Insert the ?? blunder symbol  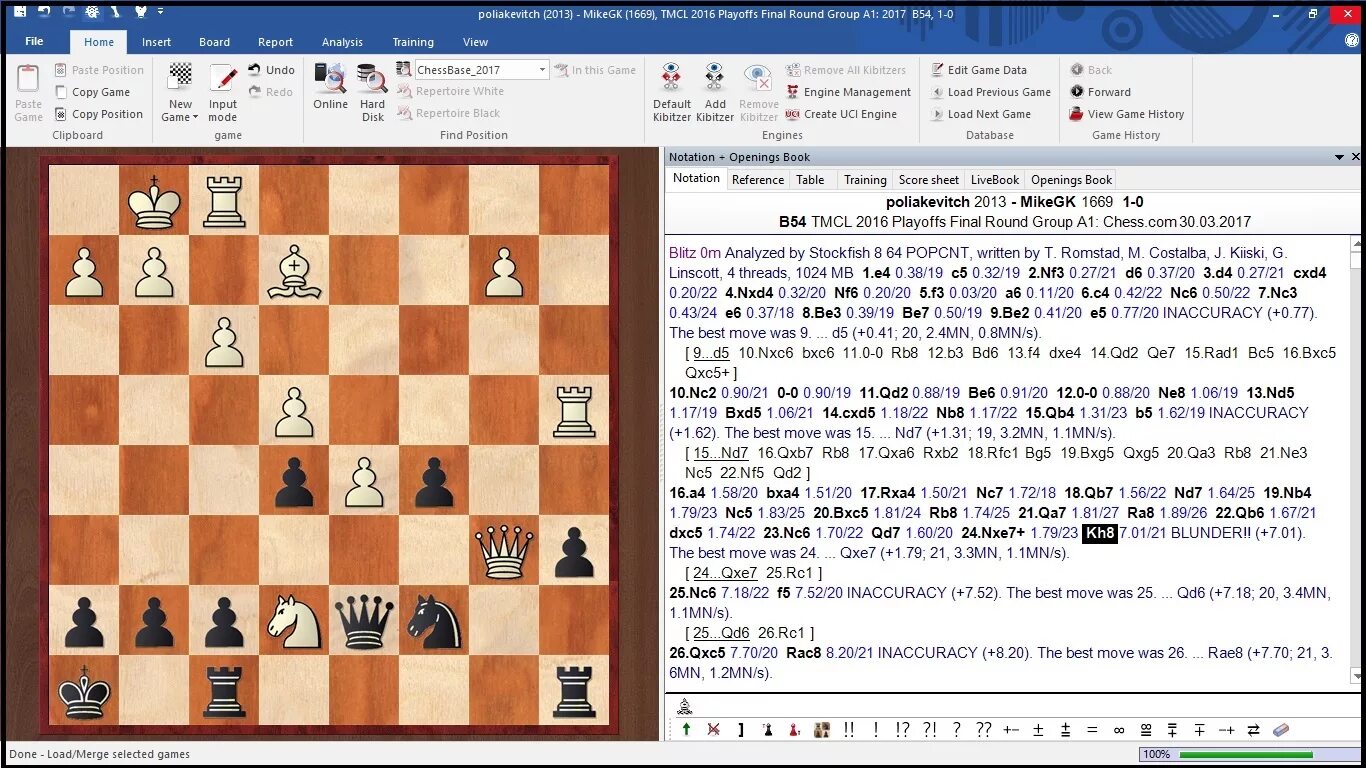983,730
